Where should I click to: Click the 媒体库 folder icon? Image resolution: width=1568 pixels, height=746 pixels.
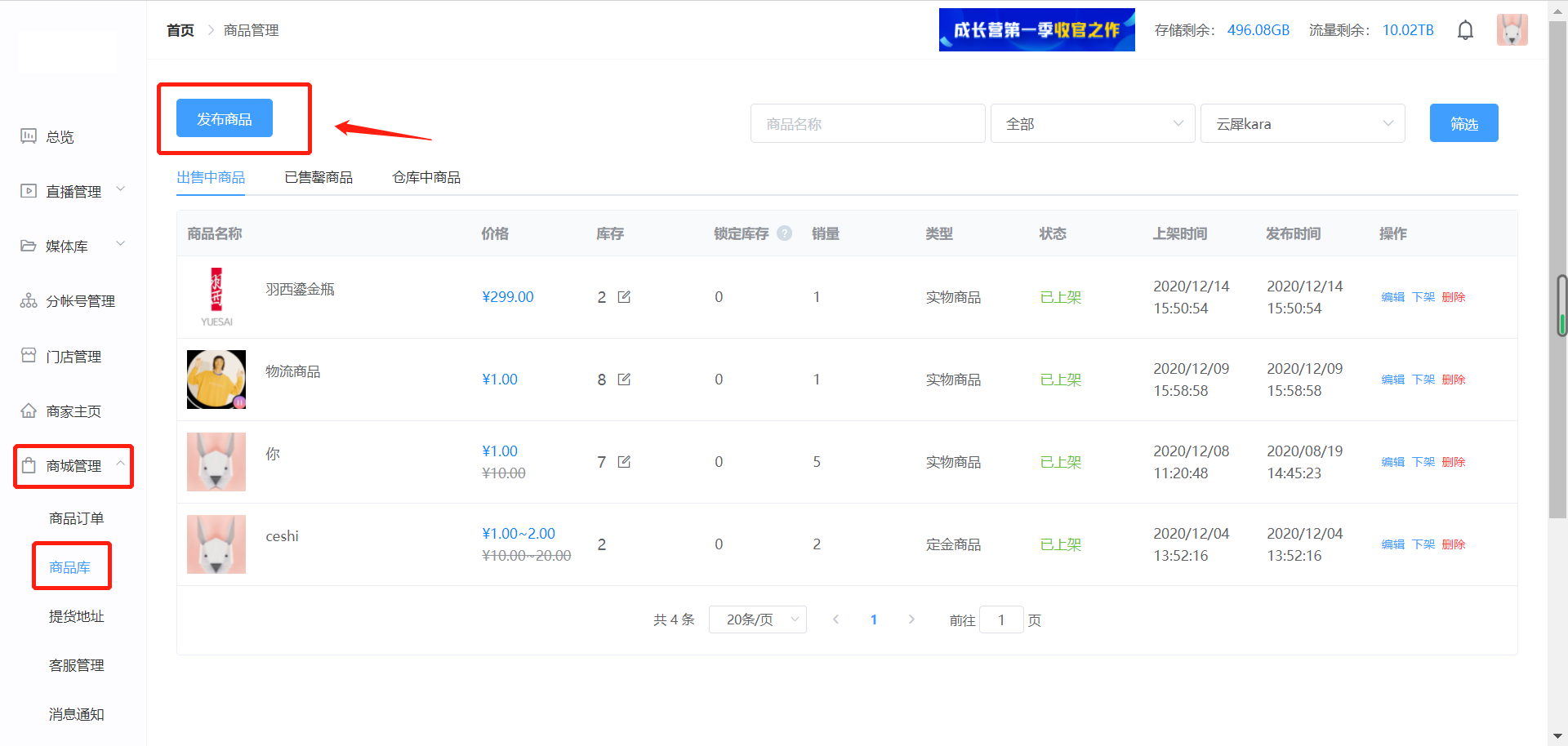(x=29, y=246)
